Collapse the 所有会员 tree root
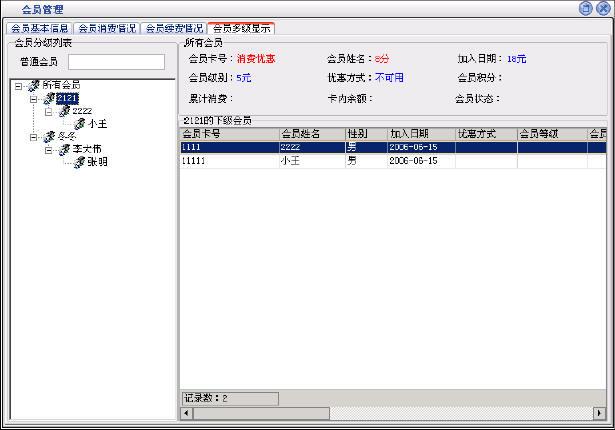Viewport: 615px width, 430px height. (20, 86)
